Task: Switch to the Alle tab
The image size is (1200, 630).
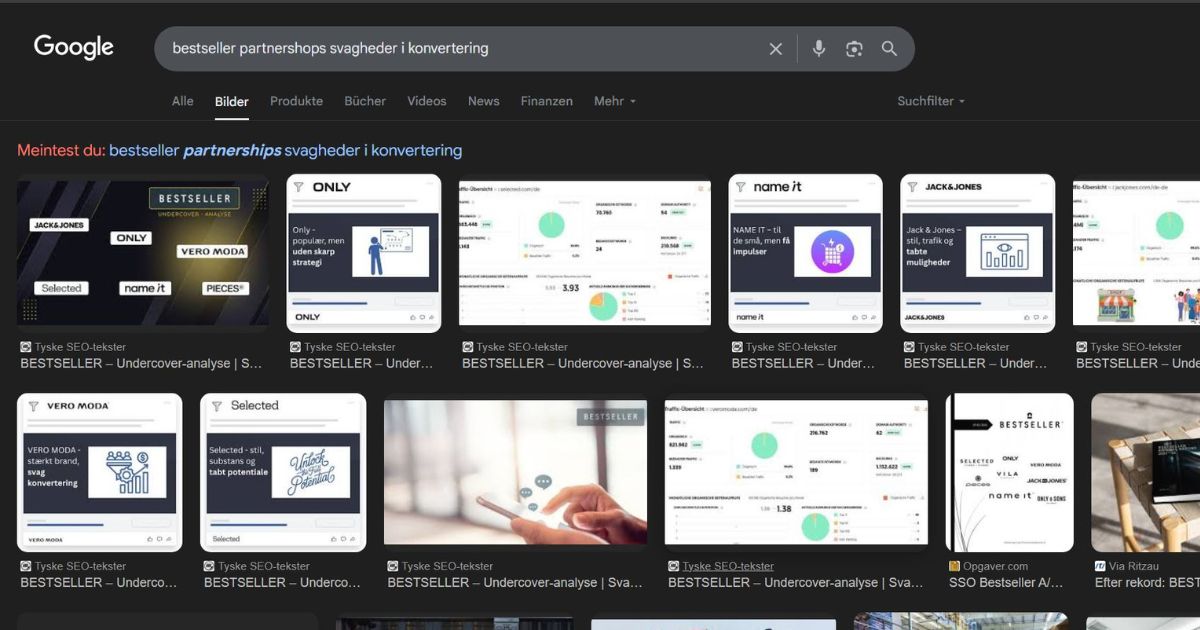Action: pos(183,101)
